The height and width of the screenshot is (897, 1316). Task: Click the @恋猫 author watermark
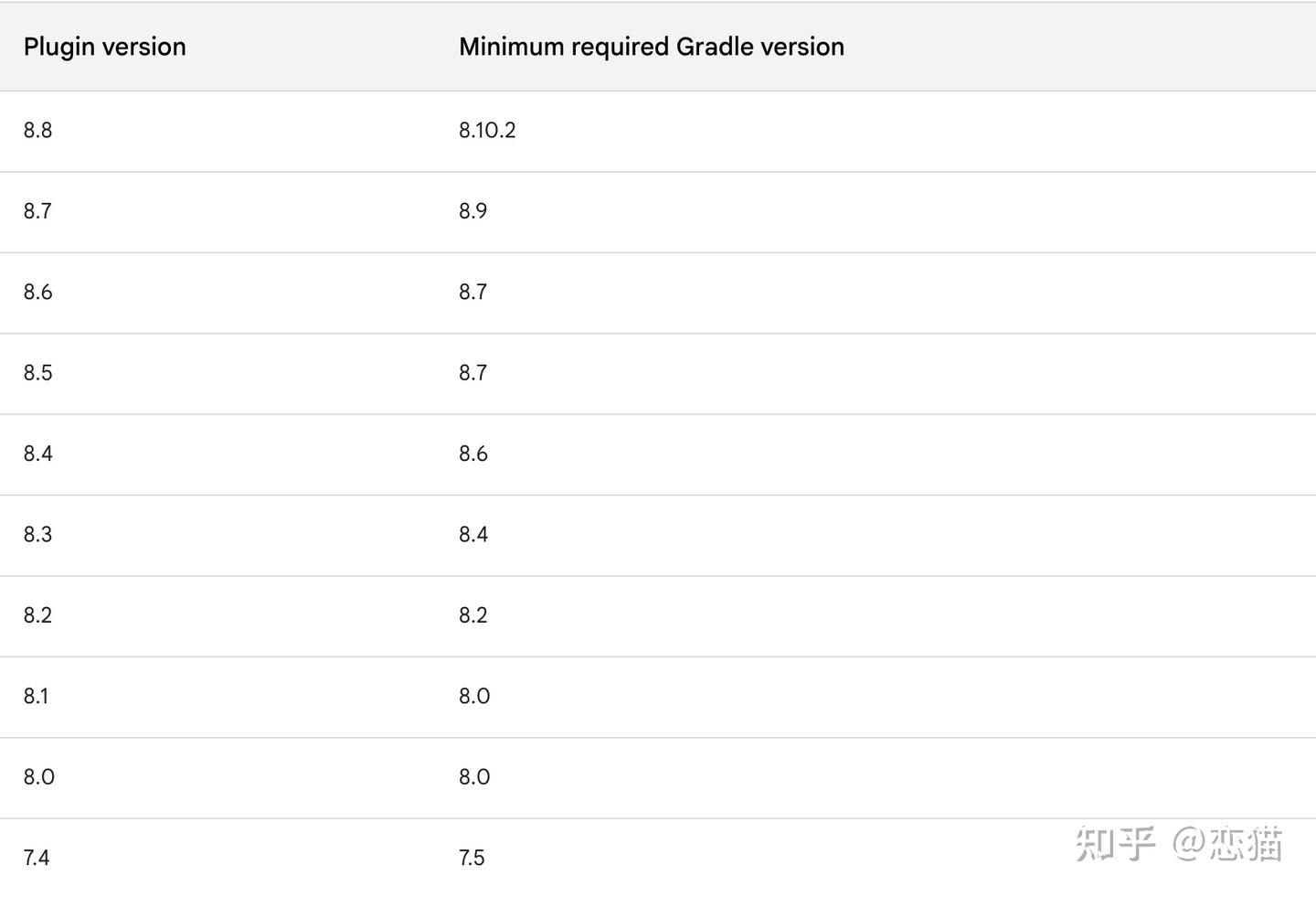click(x=1228, y=843)
